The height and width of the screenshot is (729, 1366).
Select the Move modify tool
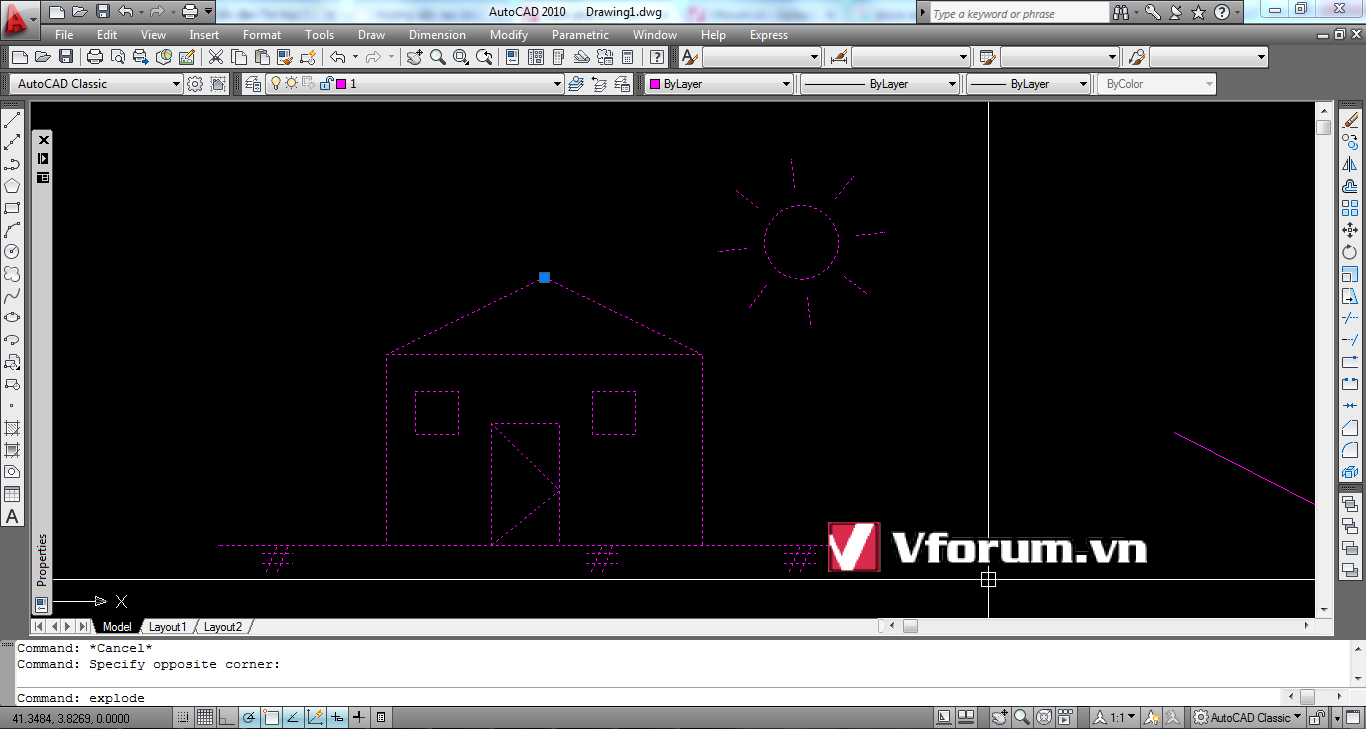pos(1350,230)
